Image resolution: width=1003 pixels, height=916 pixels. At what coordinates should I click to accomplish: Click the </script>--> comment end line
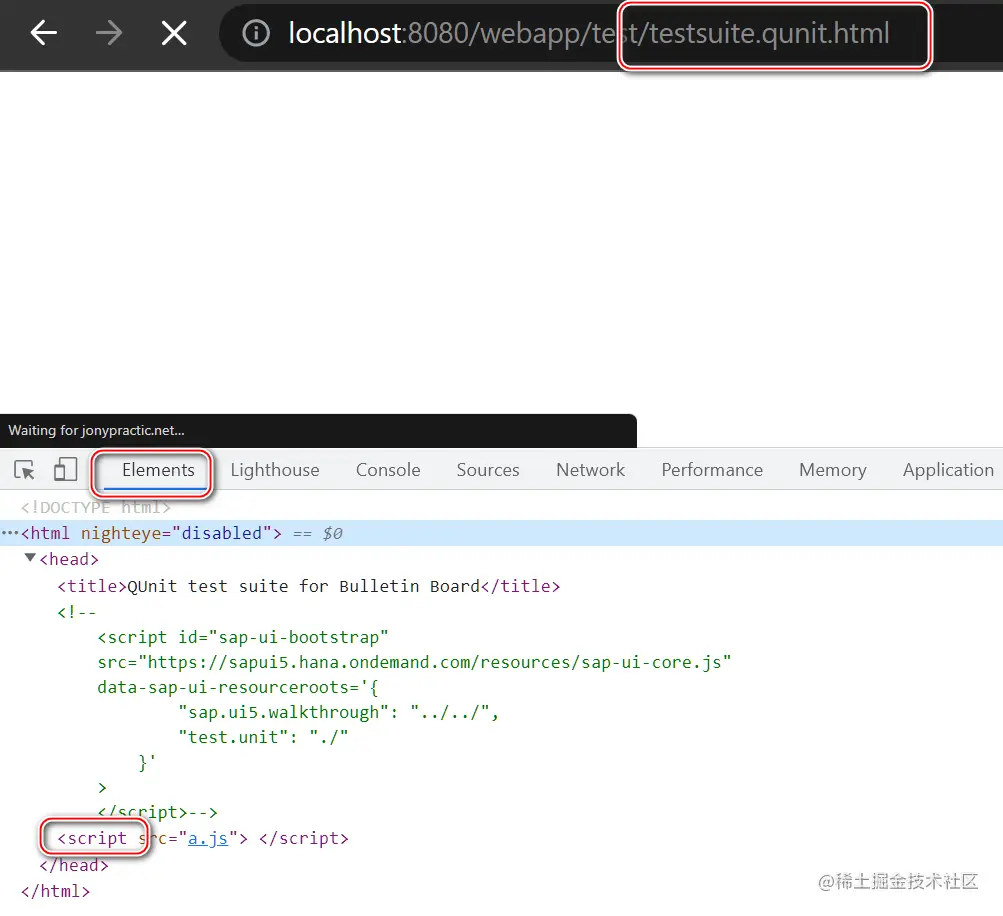[157, 812]
